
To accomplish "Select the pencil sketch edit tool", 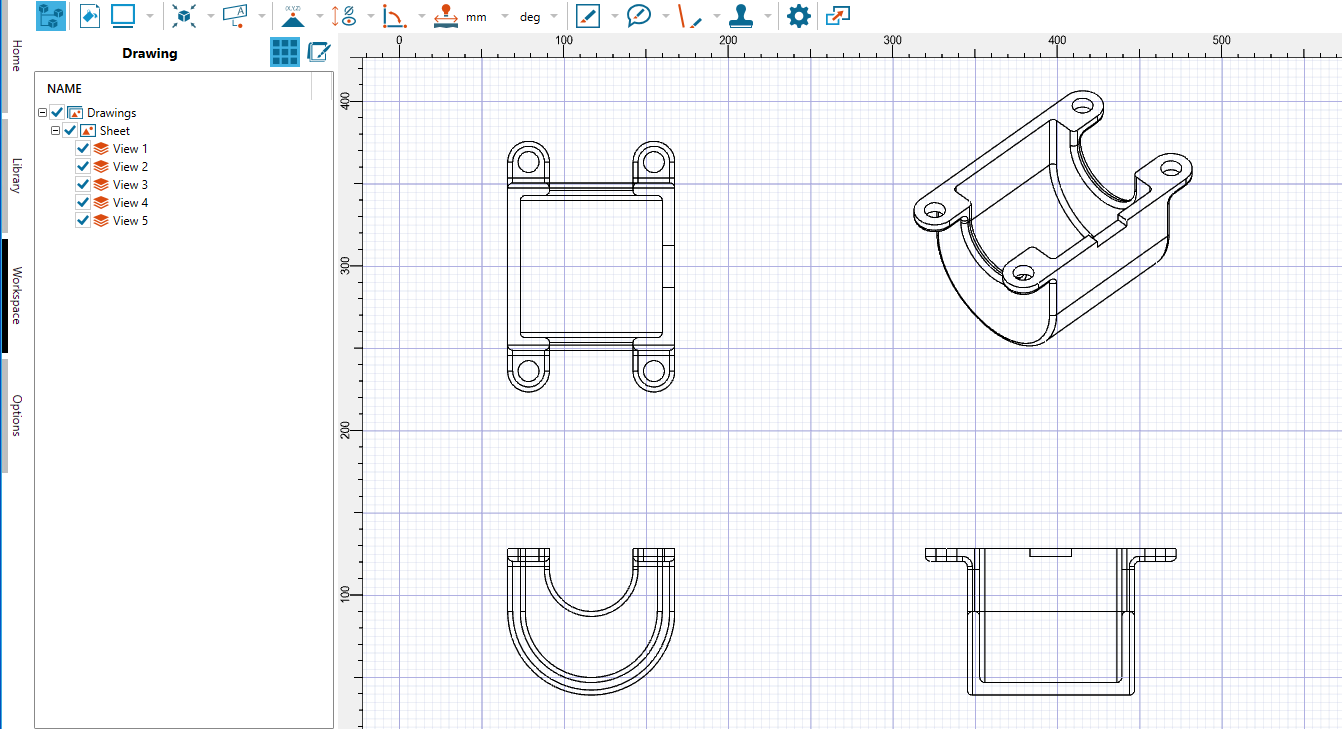I will point(588,16).
